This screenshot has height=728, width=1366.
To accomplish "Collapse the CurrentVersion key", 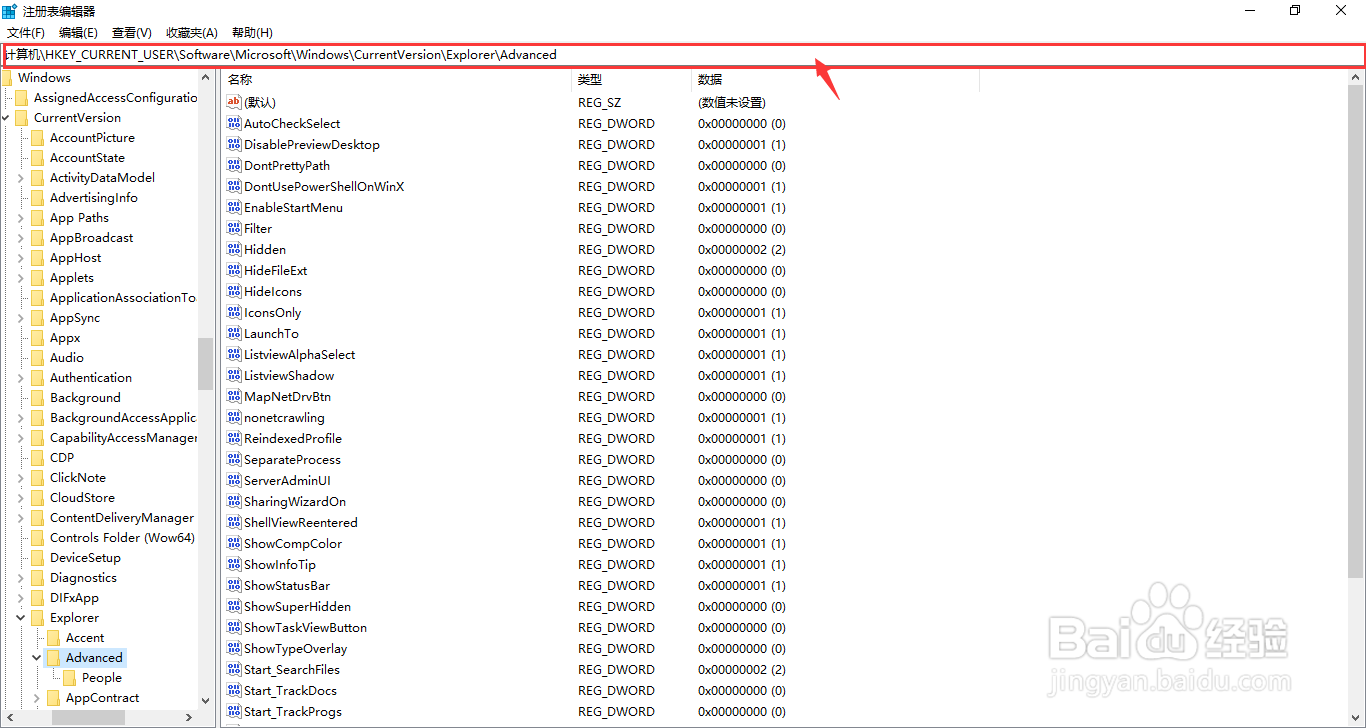I will pos(5,118).
